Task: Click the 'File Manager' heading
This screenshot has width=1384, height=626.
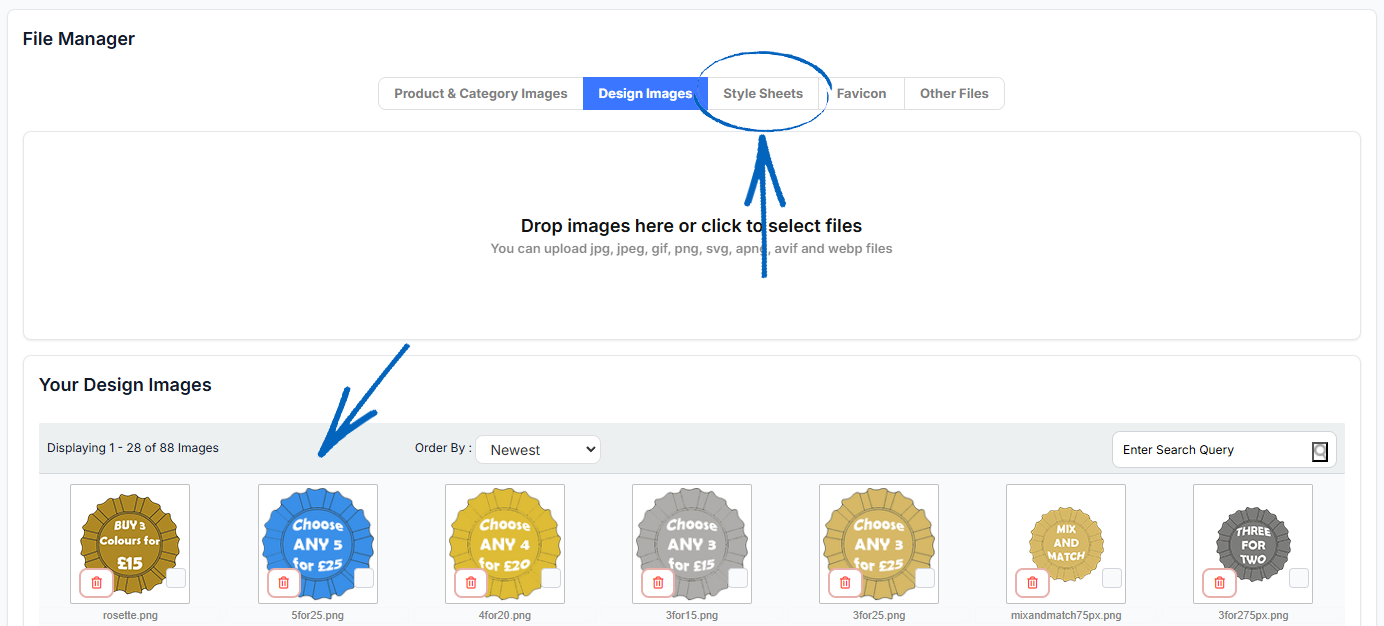Action: [79, 39]
